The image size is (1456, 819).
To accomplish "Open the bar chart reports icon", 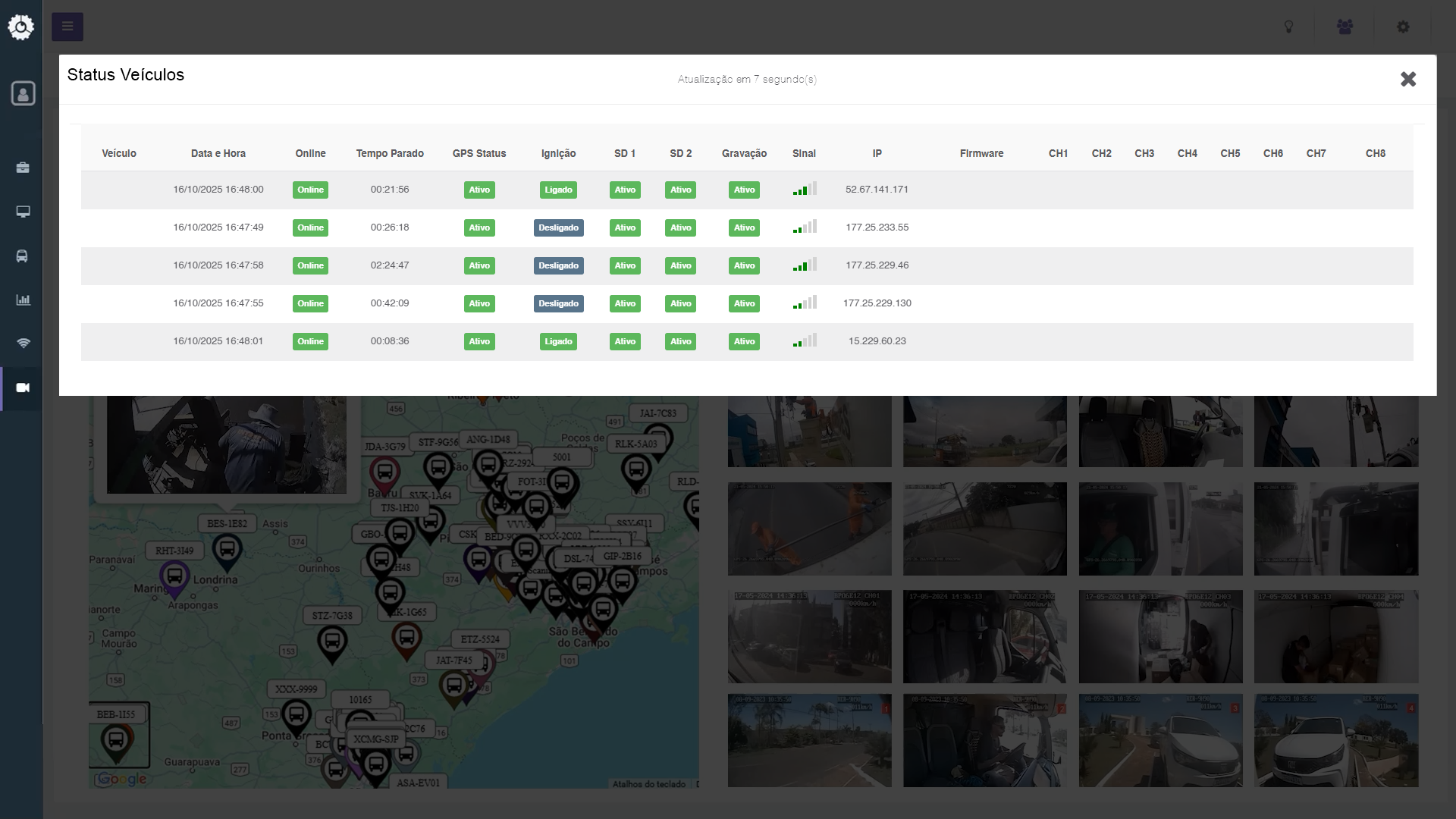I will click(23, 300).
